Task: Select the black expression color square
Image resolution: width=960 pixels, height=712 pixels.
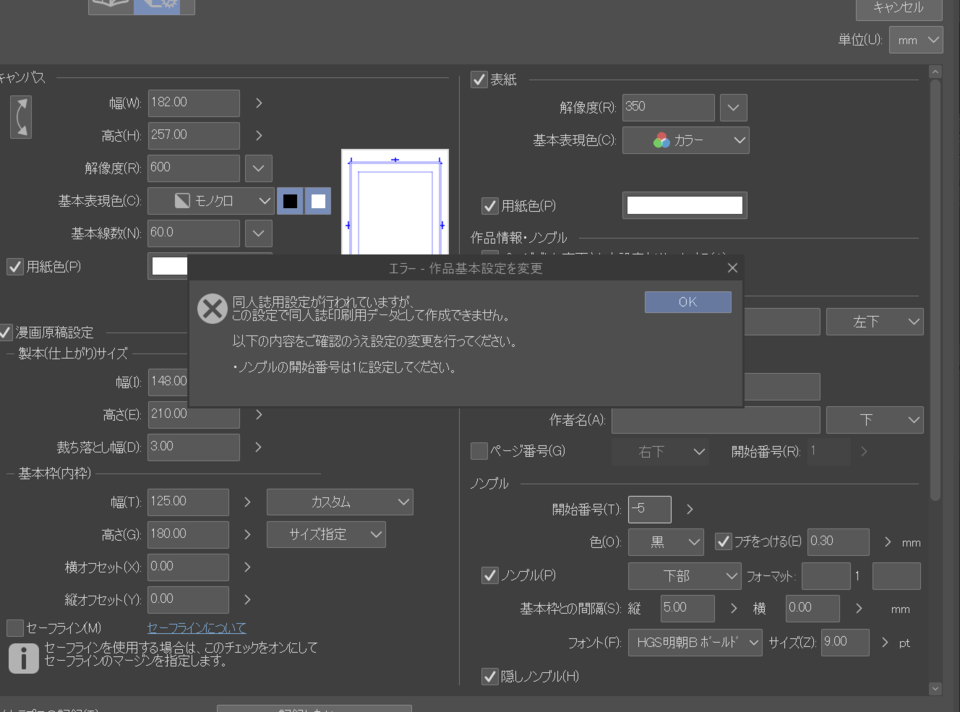Action: click(290, 202)
